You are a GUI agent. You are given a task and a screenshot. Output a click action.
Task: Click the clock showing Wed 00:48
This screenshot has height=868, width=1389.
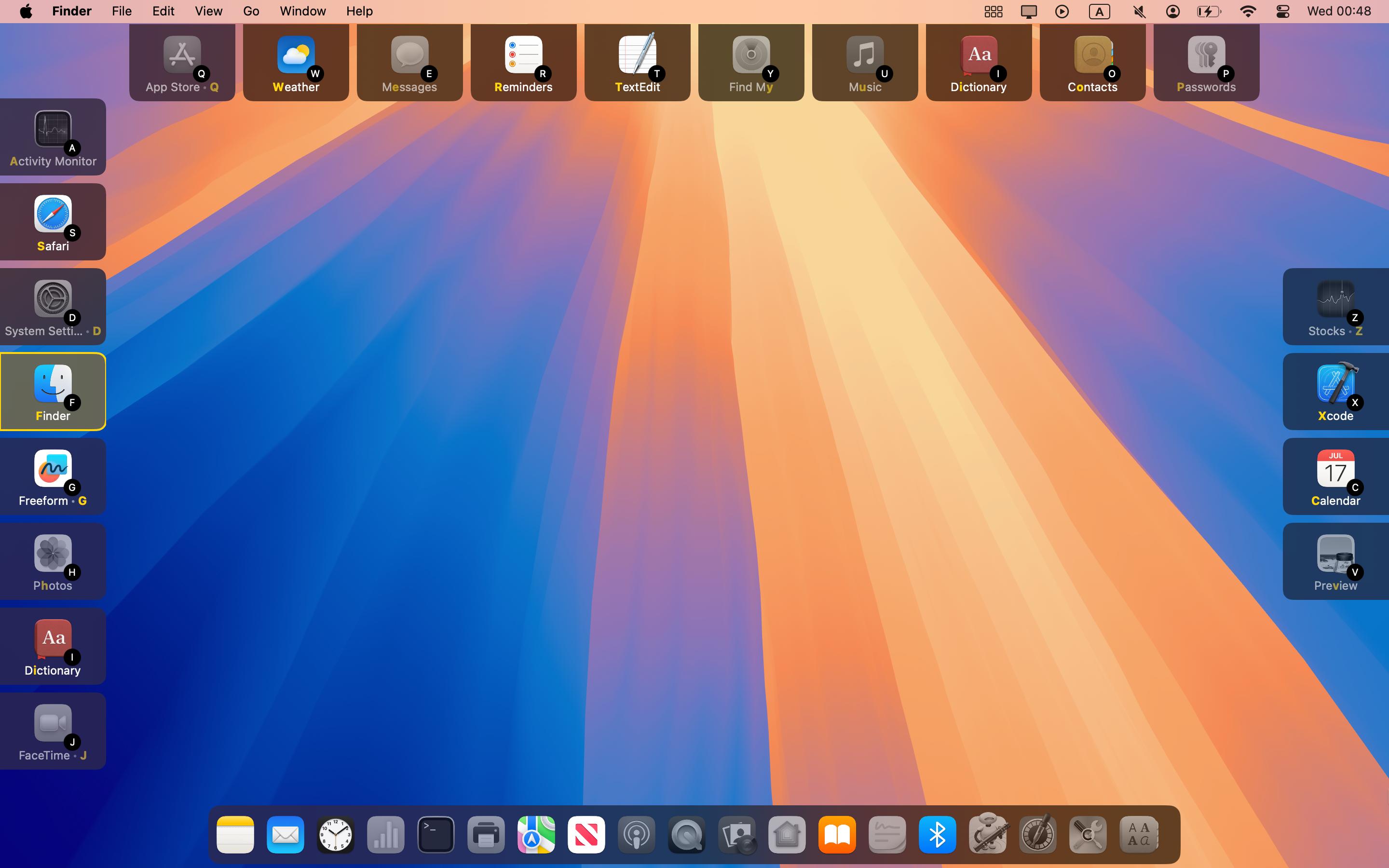point(1339,11)
